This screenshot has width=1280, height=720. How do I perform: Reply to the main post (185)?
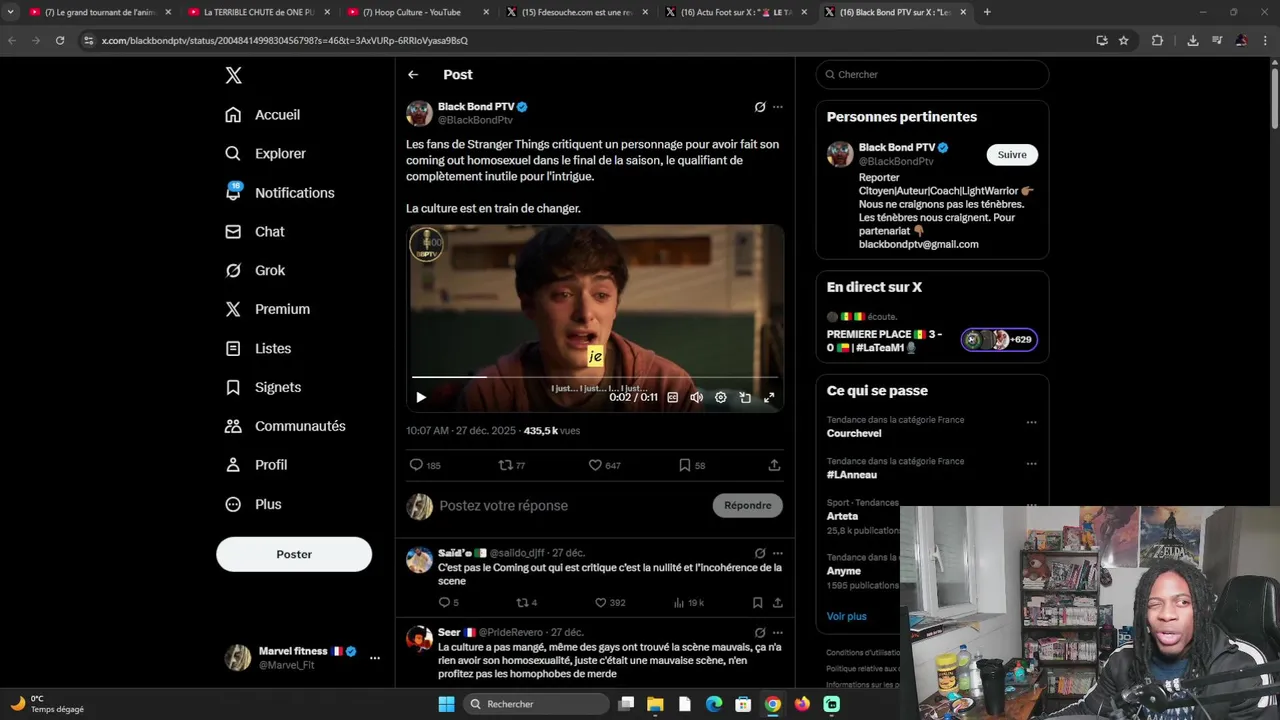click(x=425, y=465)
